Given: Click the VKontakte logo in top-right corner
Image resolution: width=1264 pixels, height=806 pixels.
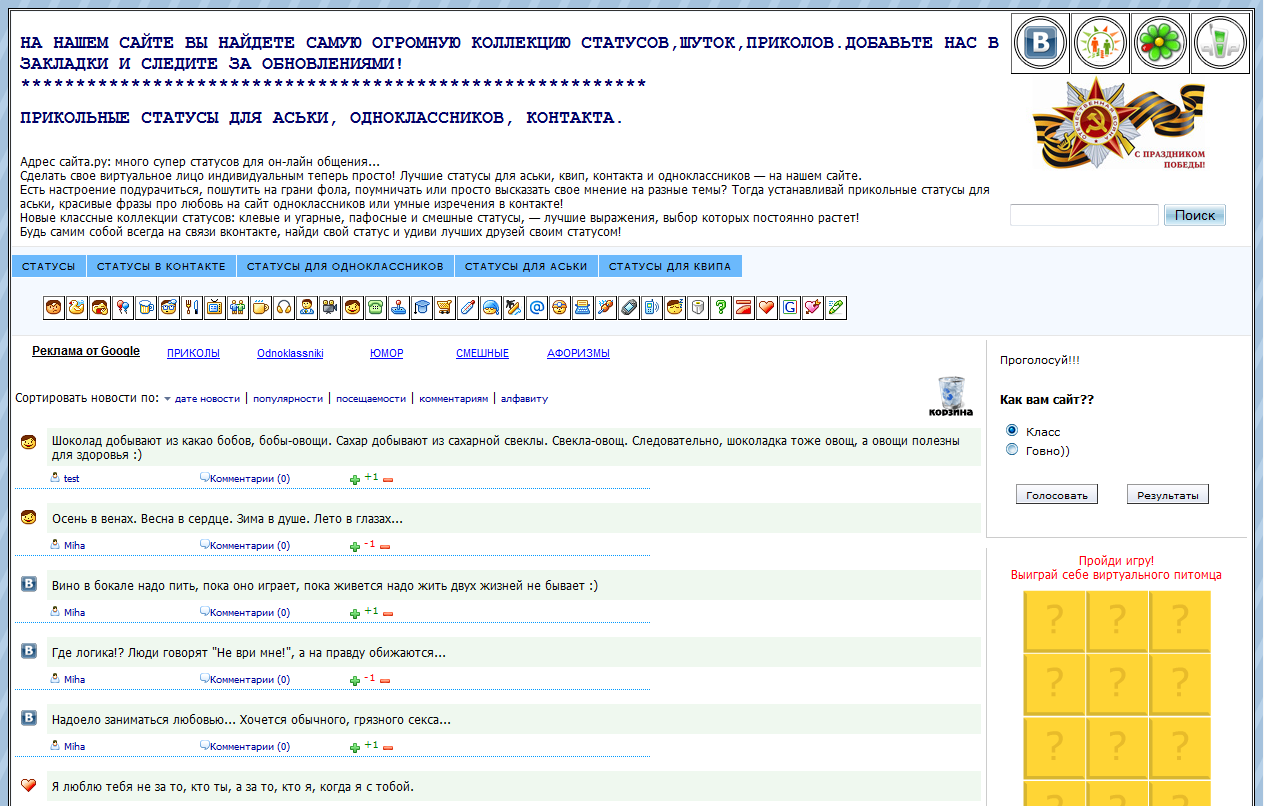Looking at the screenshot, I should point(1040,44).
